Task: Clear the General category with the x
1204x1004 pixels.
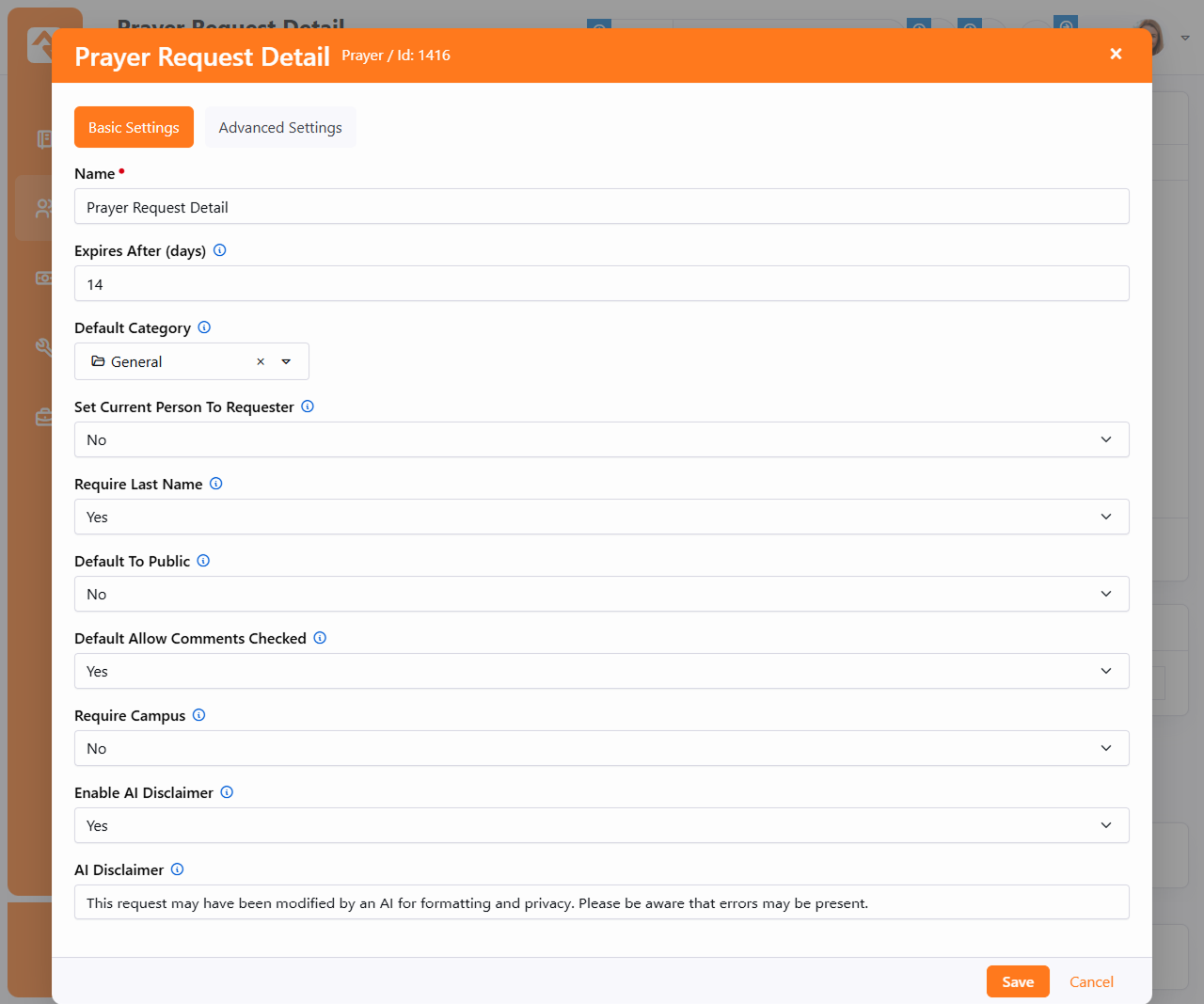Action: [261, 361]
